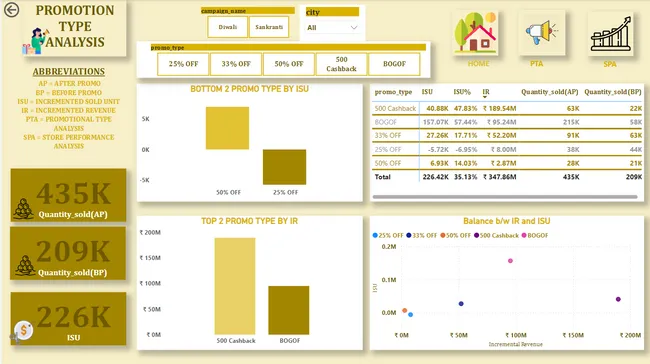
Task: Click the BOGOF legend entry
Action: click(535, 235)
